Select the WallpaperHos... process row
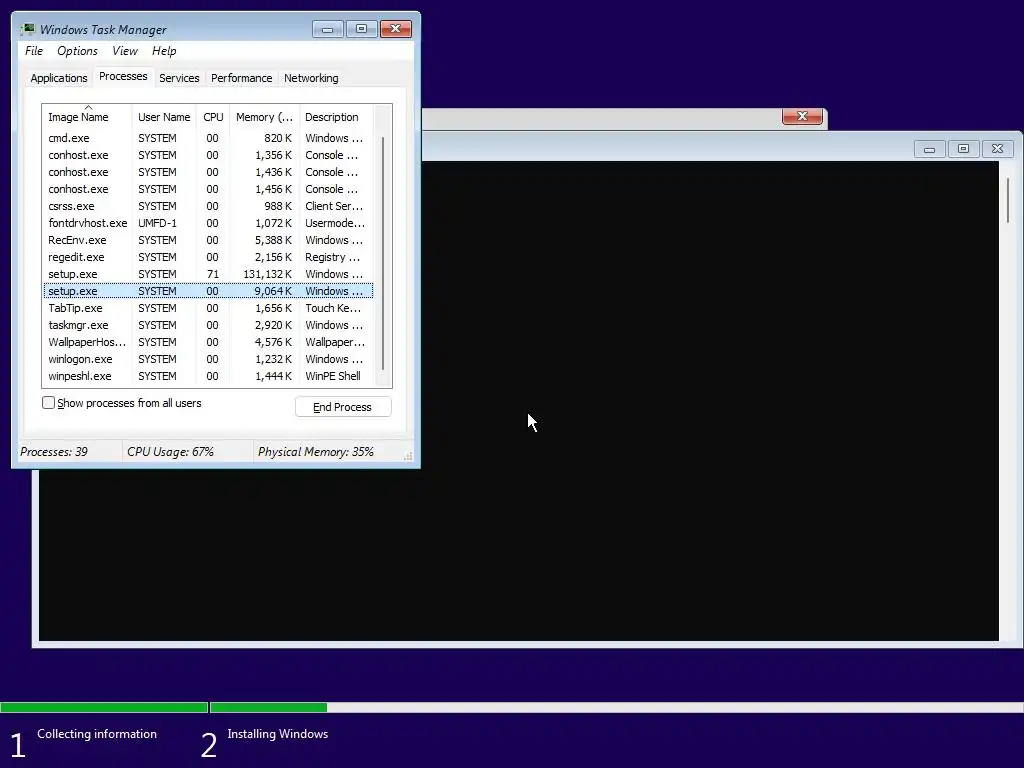This screenshot has width=1024, height=768. pyautogui.click(x=208, y=342)
